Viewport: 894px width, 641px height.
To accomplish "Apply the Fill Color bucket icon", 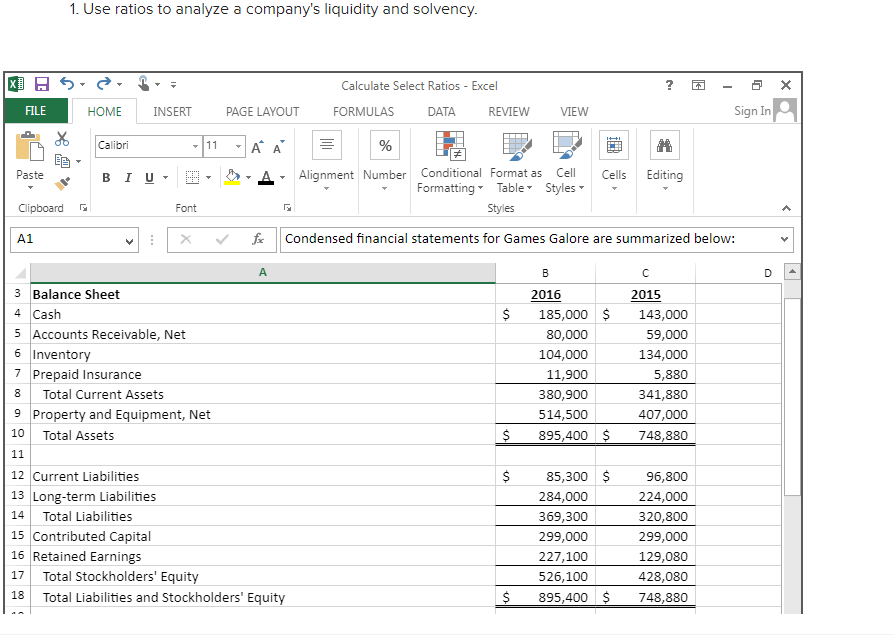I will pos(231,176).
